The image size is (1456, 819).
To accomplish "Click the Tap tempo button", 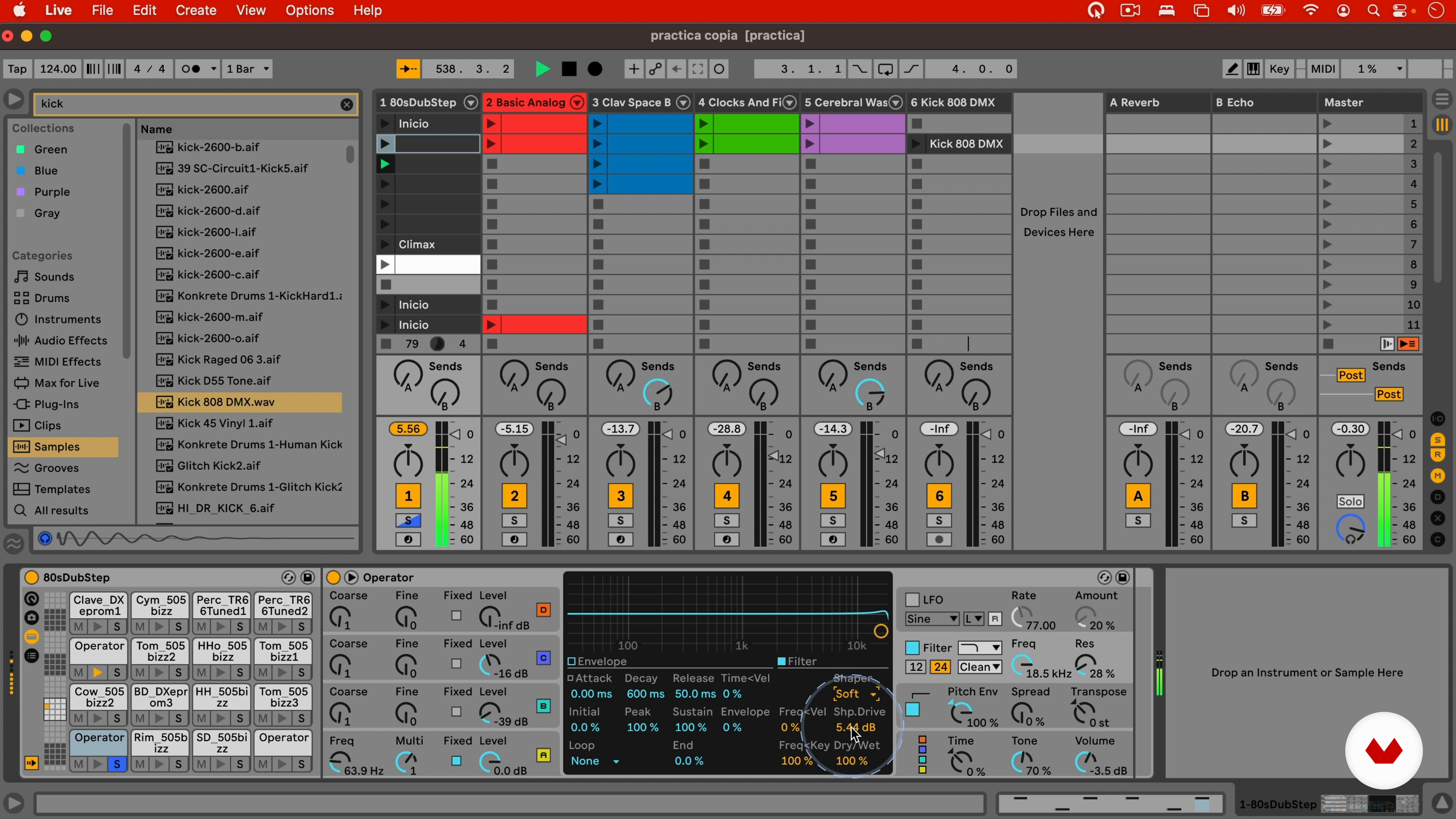I will (17, 69).
